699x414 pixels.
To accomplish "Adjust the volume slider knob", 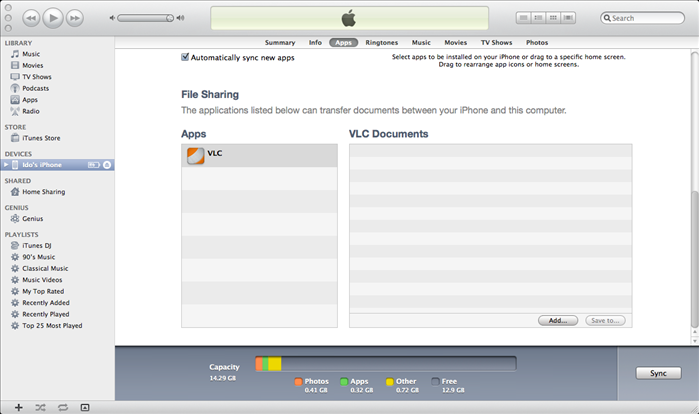I will (170, 18).
